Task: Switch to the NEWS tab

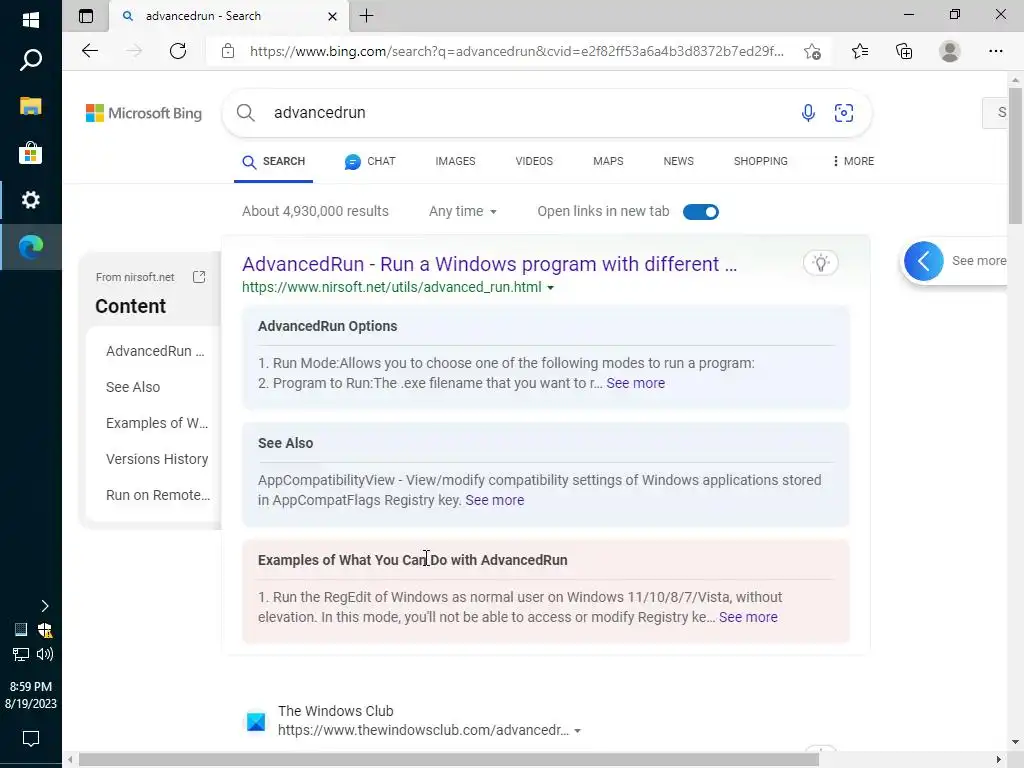Action: (679, 161)
